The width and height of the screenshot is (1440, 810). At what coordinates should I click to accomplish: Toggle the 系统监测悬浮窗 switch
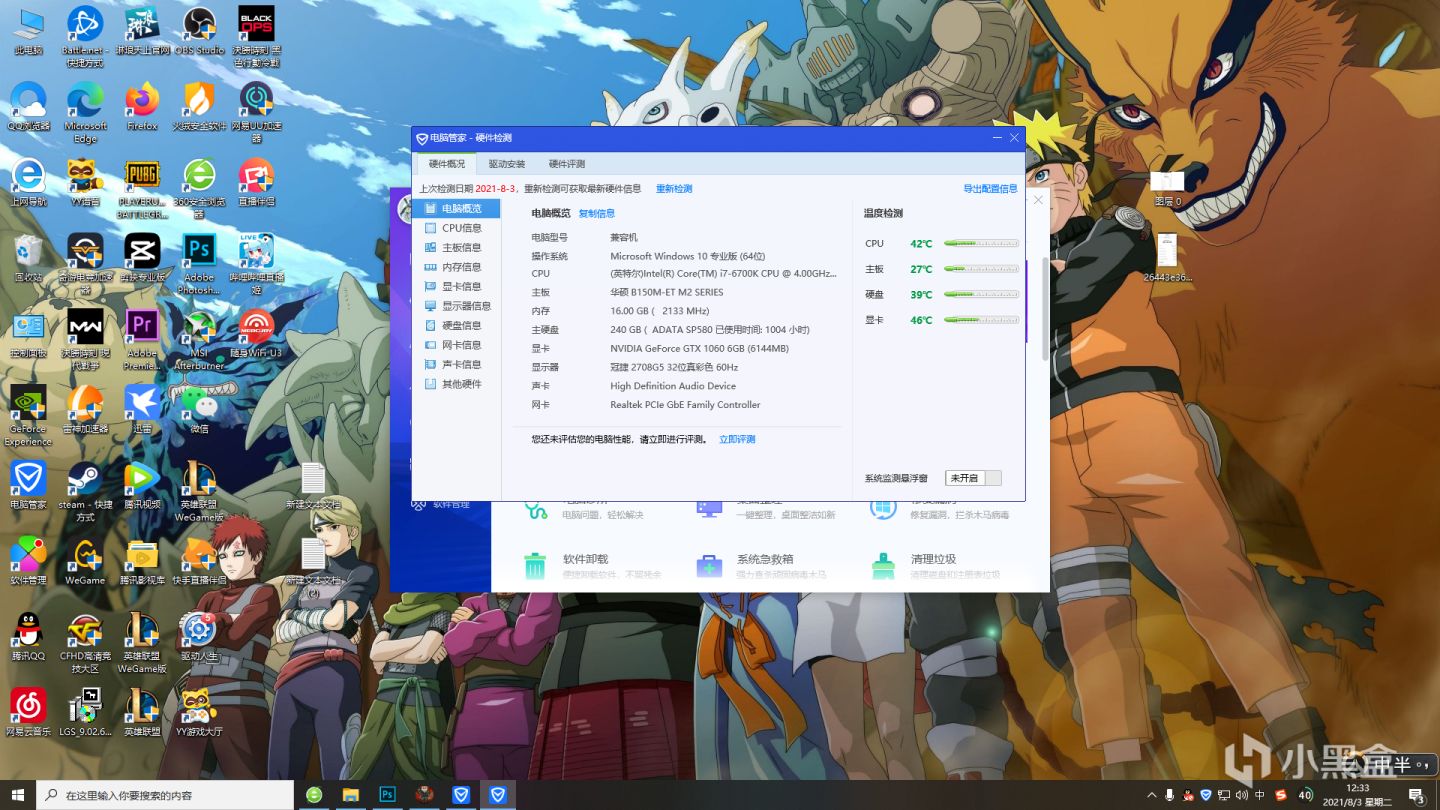tap(973, 479)
